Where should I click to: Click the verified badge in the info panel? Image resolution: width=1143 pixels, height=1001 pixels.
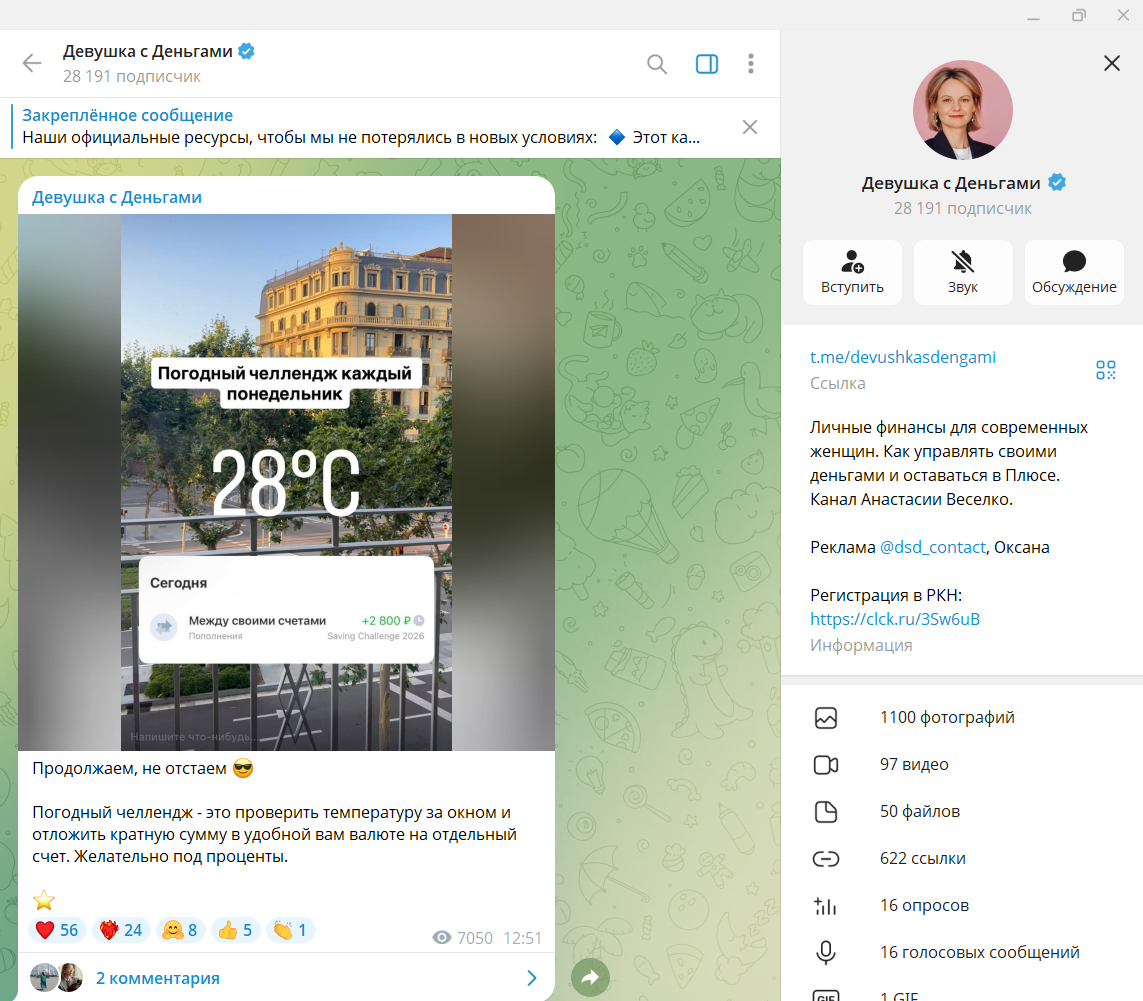coord(1056,182)
